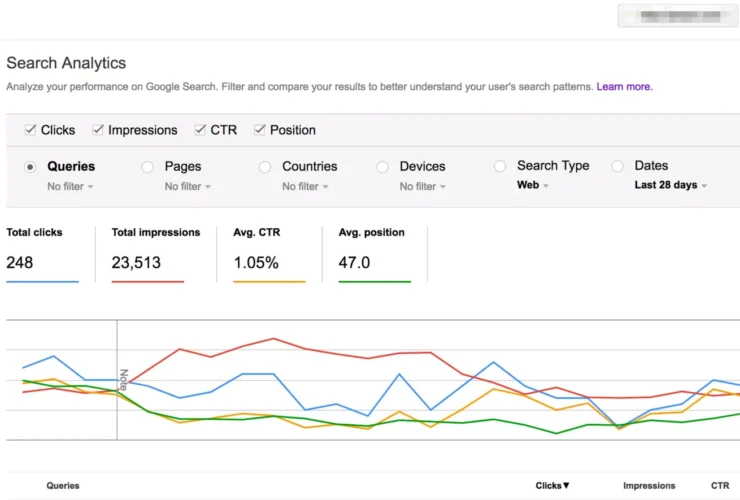Click the blurred account button at top right
Screen dimensions: 740x500
[x=678, y=16]
